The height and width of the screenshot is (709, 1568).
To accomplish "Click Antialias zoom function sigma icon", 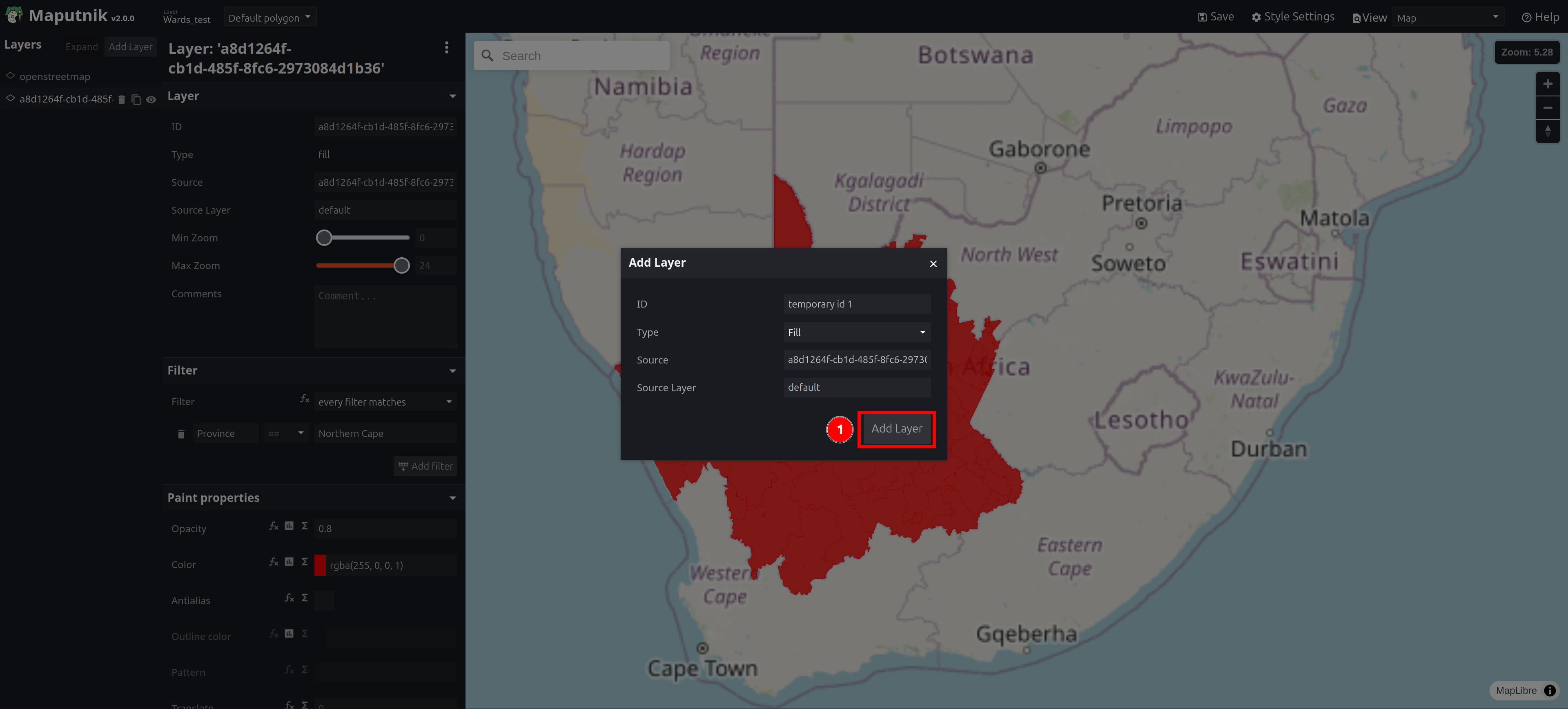I will [x=304, y=598].
